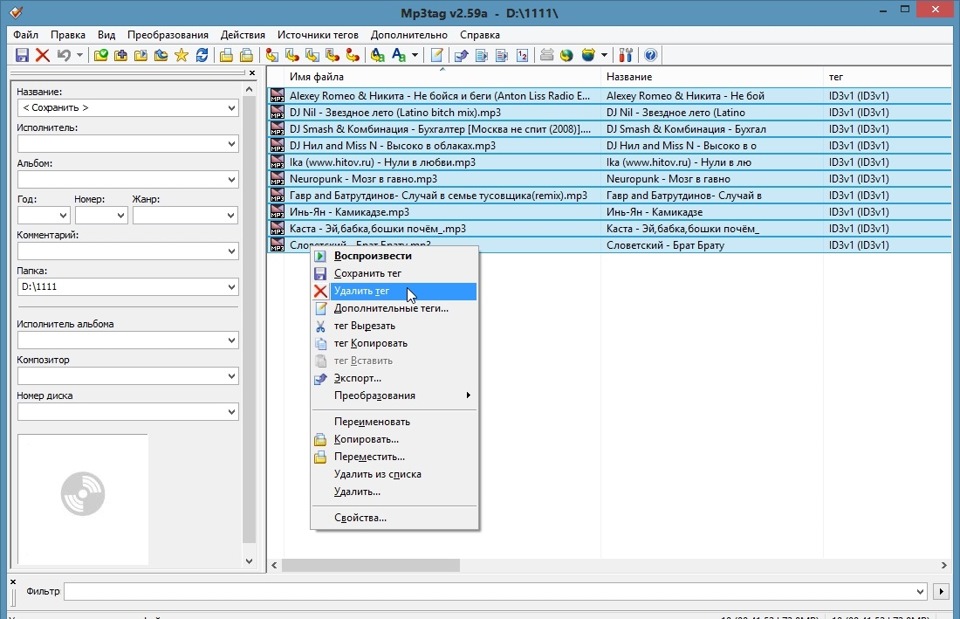The width and height of the screenshot is (960, 619).
Task: Sort by the тег column header
Action: (x=888, y=77)
